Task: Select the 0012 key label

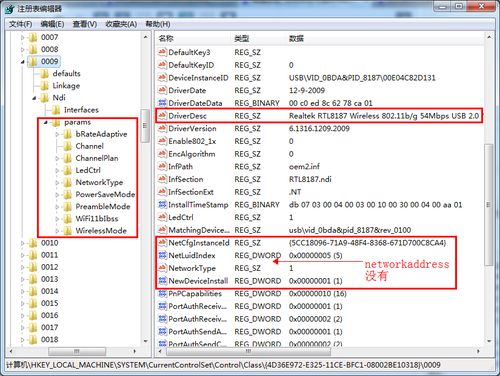Action: point(50,267)
